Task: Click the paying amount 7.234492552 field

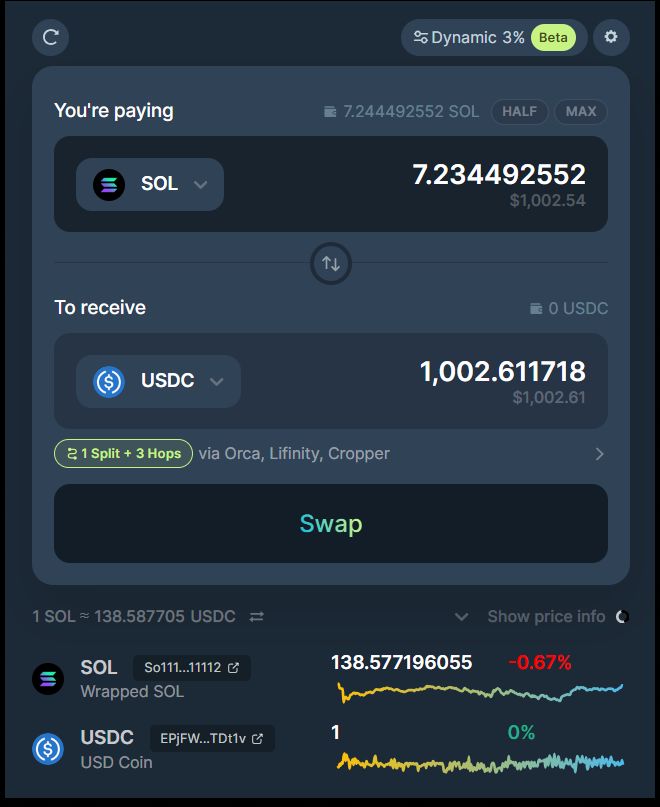Action: tap(499, 174)
